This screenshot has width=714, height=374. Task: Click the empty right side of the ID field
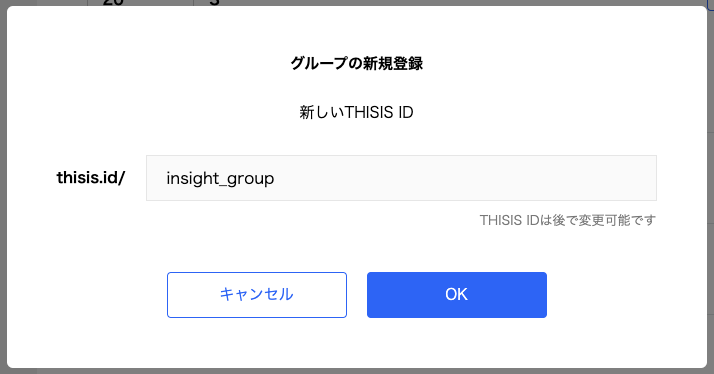[464, 178]
